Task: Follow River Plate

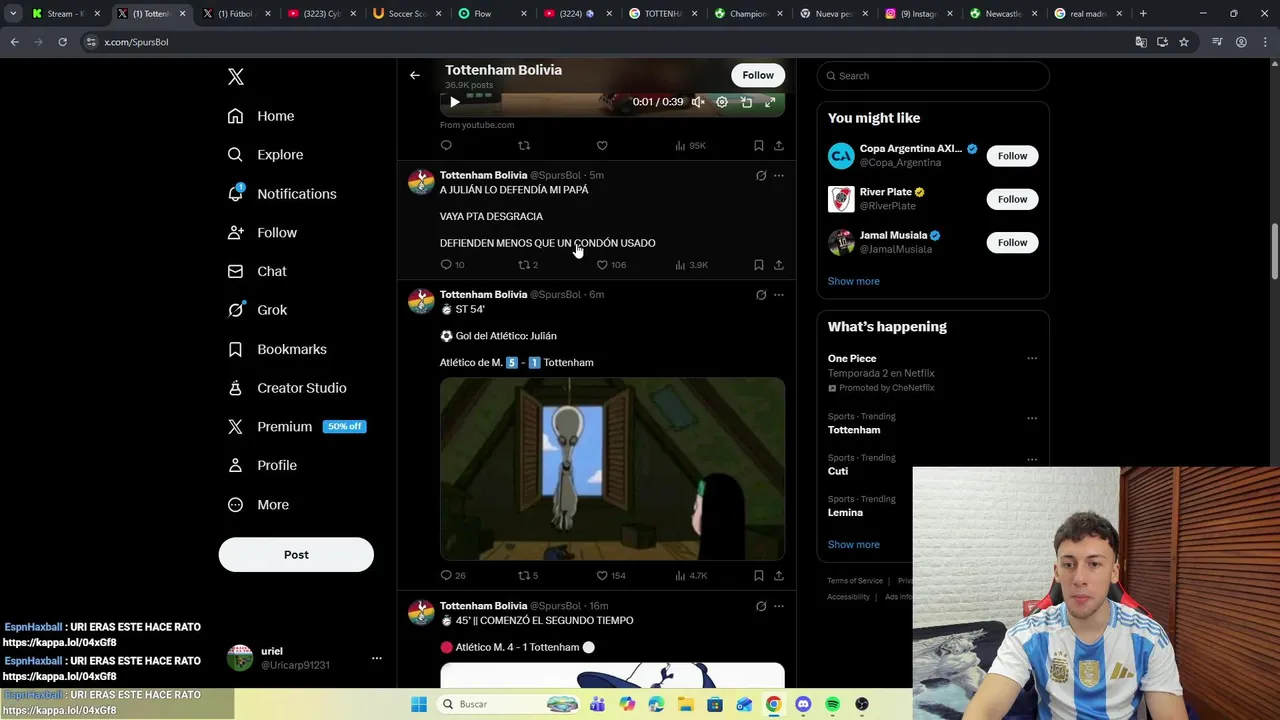Action: (x=1012, y=199)
